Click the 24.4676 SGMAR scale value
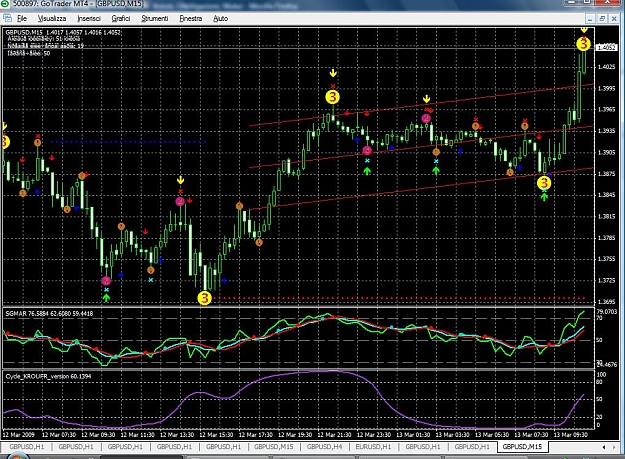Screen dimensions: 625x459 coord(607,364)
